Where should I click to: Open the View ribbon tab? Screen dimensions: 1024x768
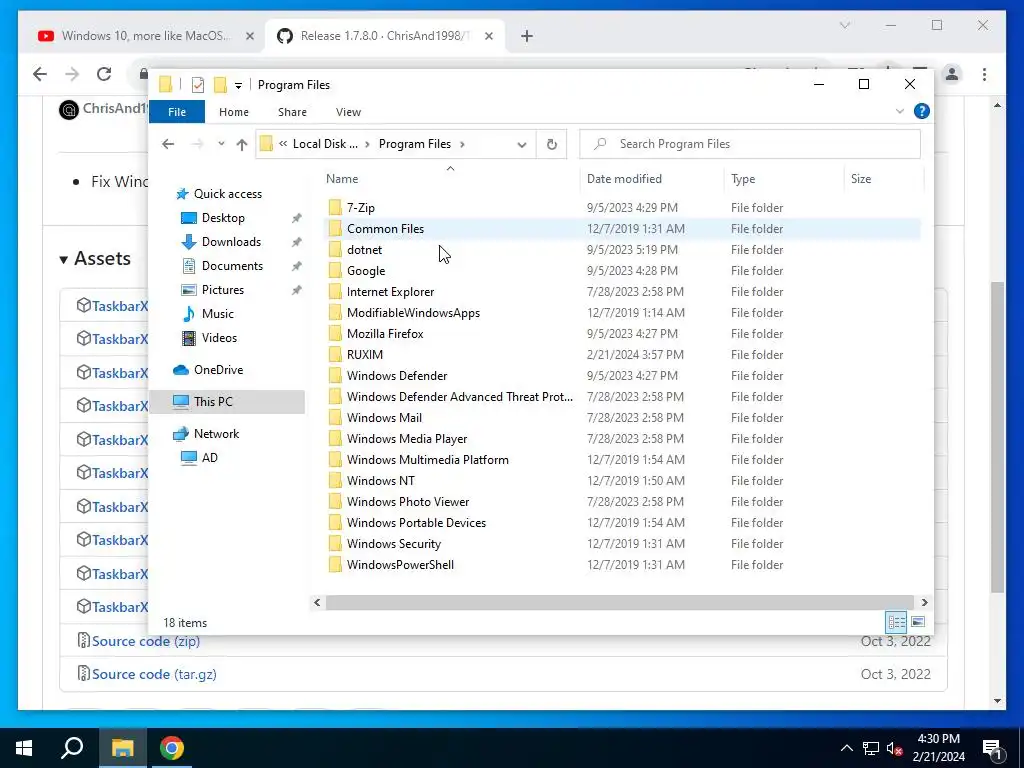(348, 112)
